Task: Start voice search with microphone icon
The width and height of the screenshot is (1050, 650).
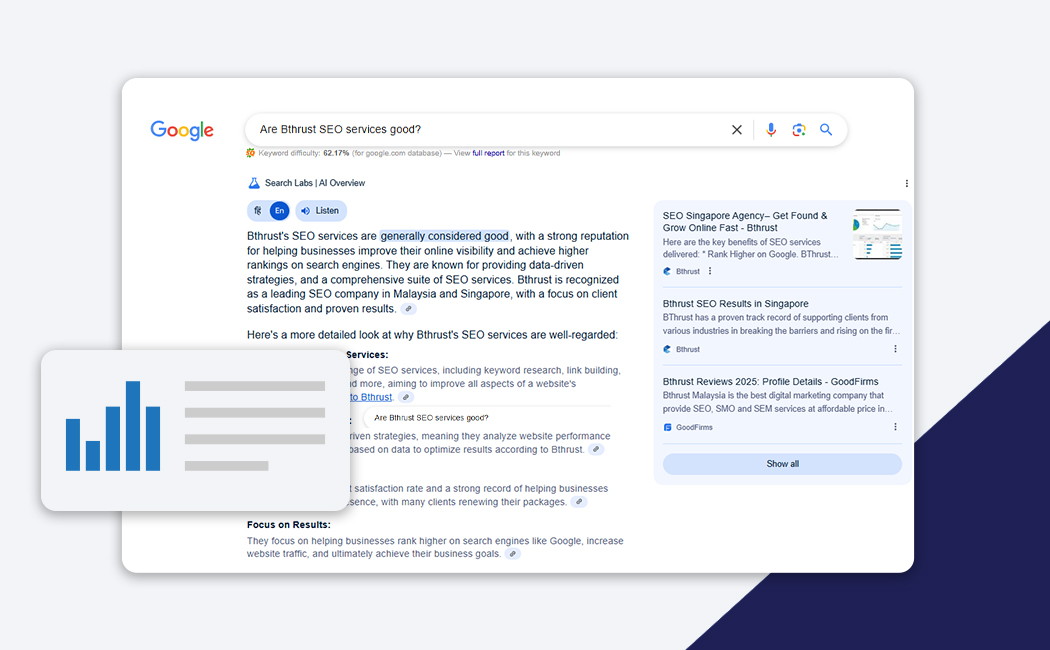Action: (x=771, y=130)
